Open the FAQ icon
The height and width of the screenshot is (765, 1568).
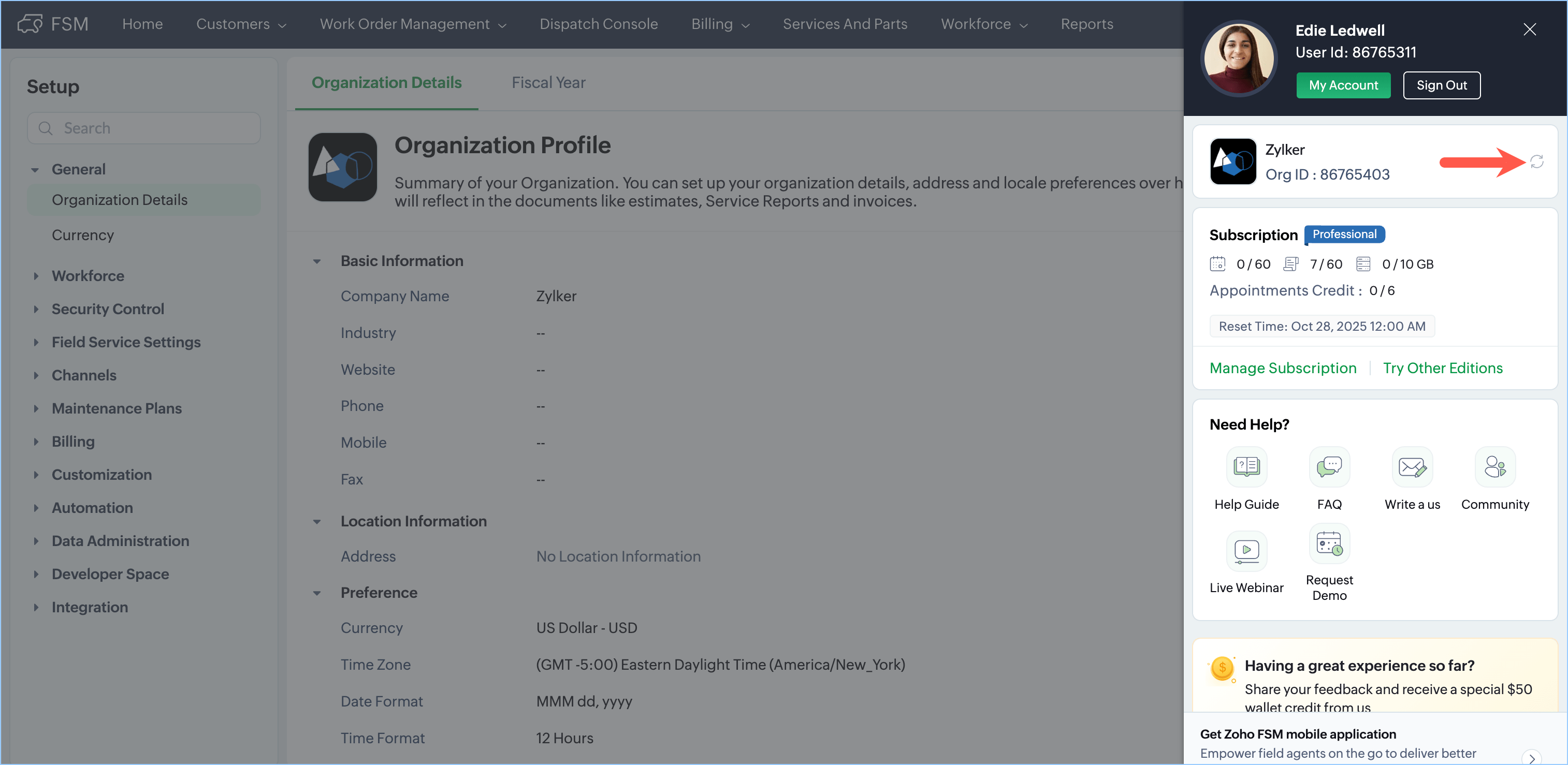click(x=1329, y=467)
